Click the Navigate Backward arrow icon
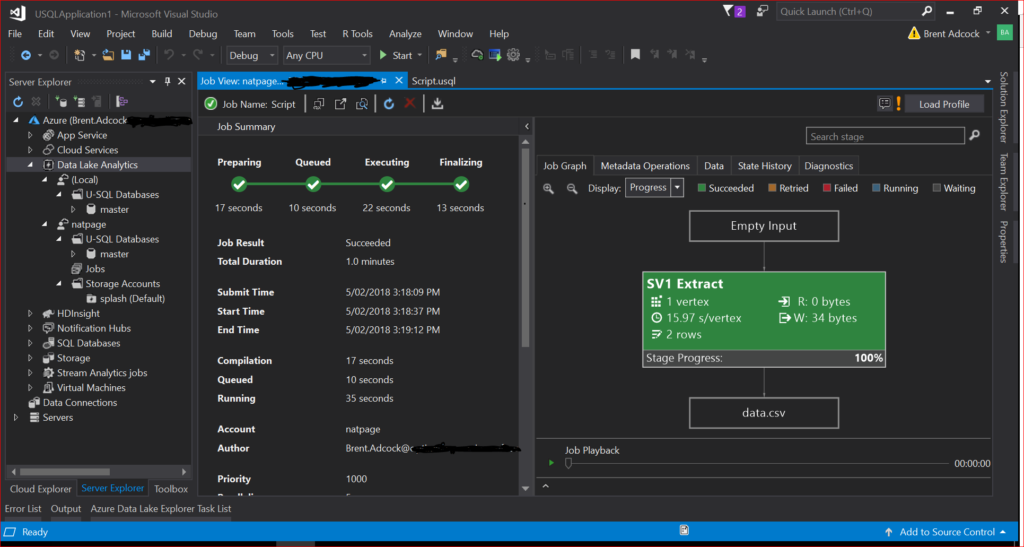The height and width of the screenshot is (547, 1024). [x=26, y=55]
